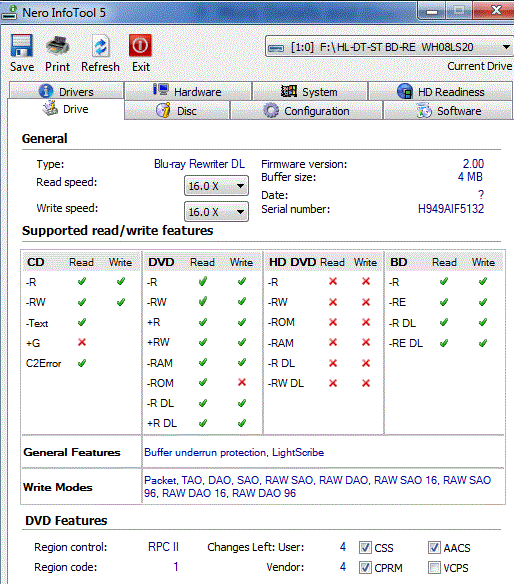Image resolution: width=514 pixels, height=584 pixels.
Task: Click the Print label text
Action: click(x=57, y=67)
